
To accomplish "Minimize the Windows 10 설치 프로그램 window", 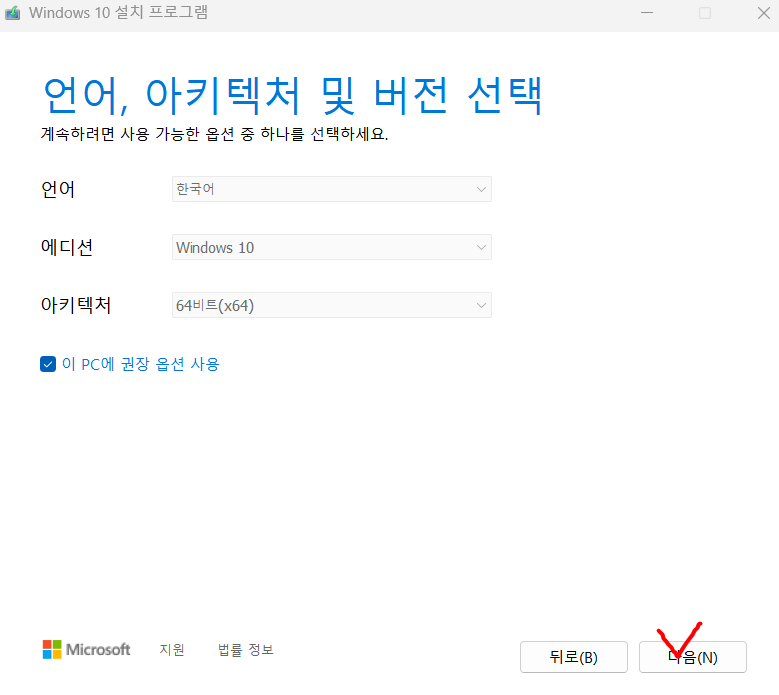I will (647, 13).
